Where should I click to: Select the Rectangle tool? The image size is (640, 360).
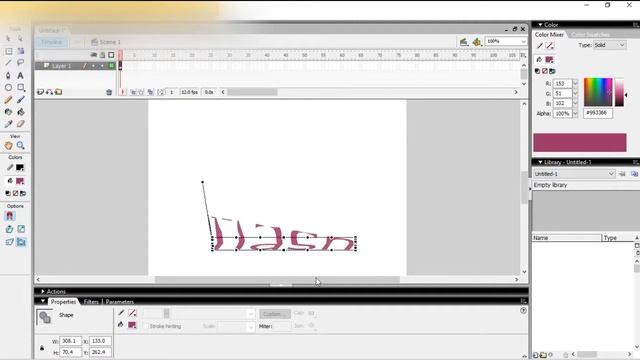click(x=20, y=87)
